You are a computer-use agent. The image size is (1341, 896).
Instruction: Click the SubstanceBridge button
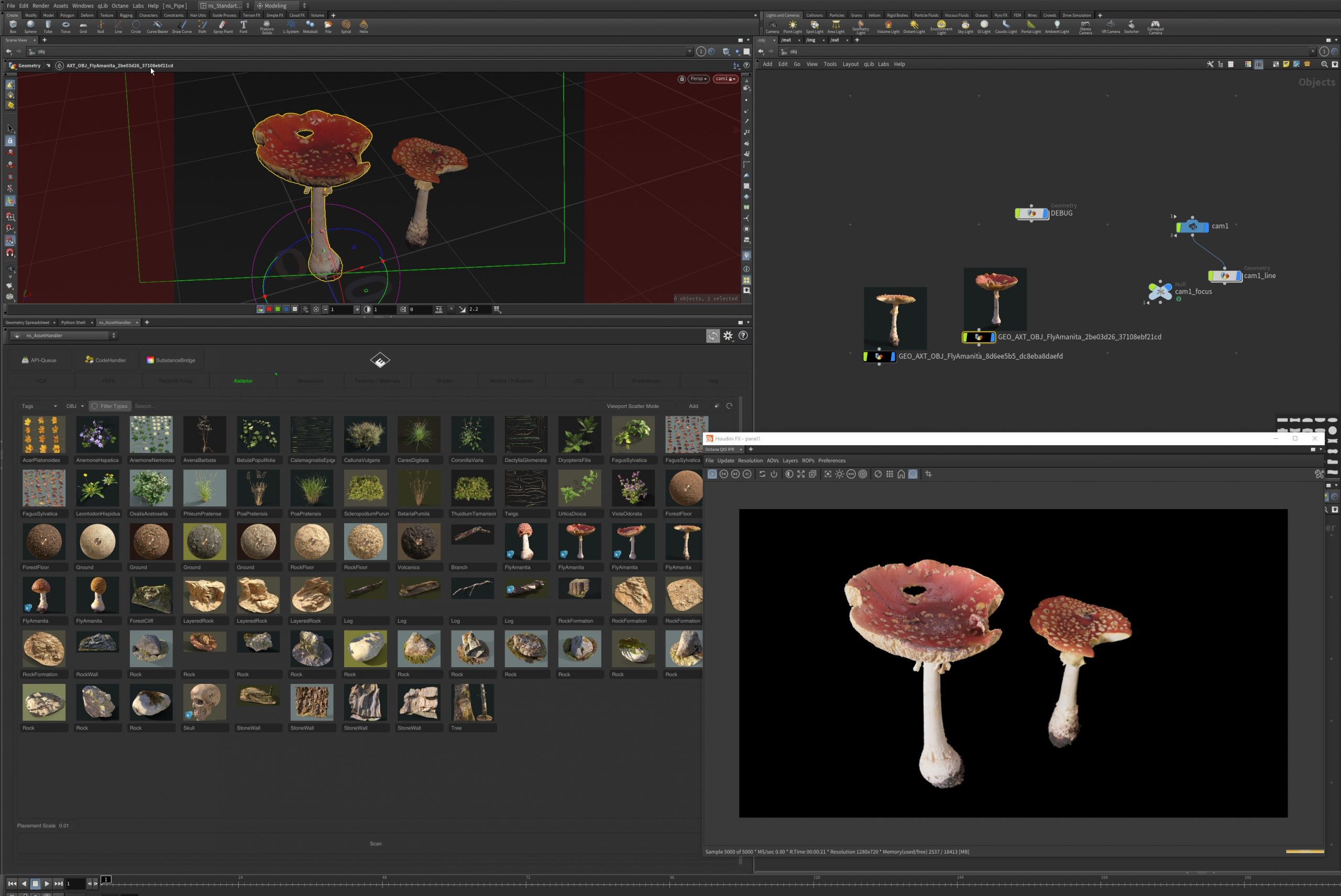pyautogui.click(x=171, y=360)
